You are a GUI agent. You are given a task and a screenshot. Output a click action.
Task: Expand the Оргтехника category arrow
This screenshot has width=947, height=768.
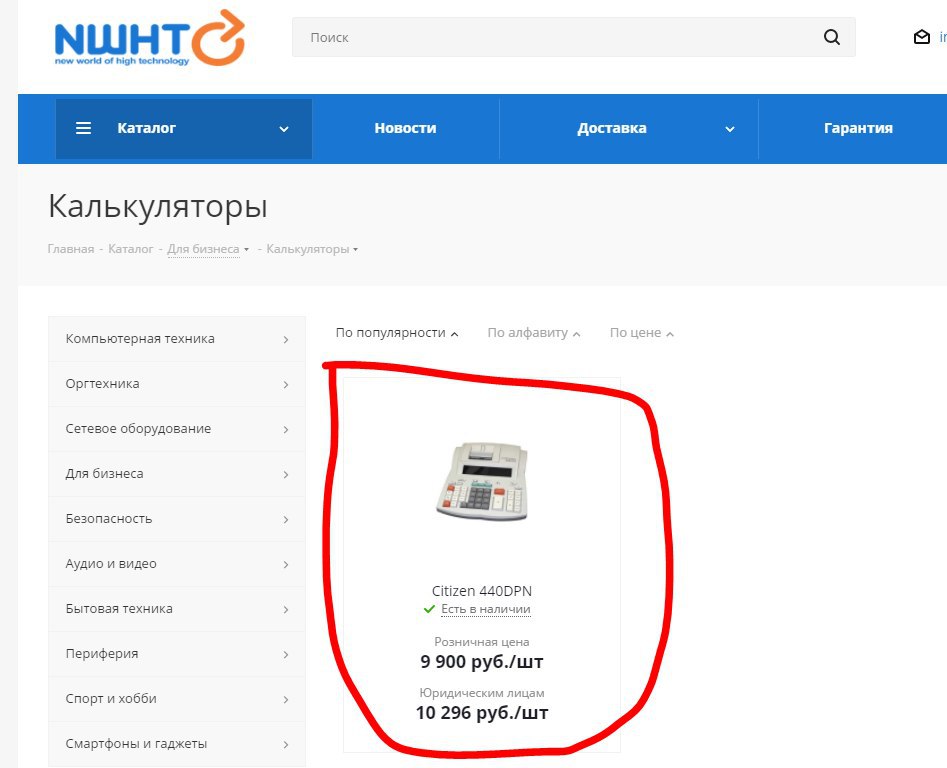tap(286, 385)
